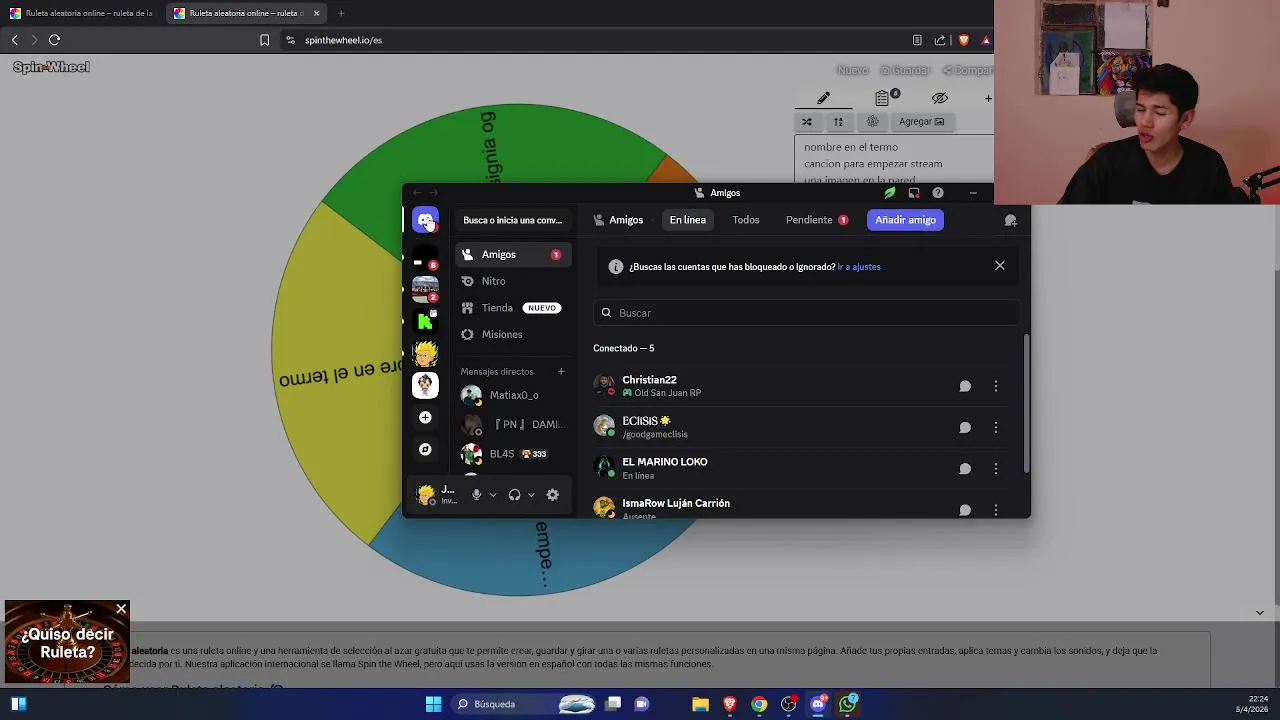Deafen with headphones icon in Discord
1280x720 pixels.
514,494
